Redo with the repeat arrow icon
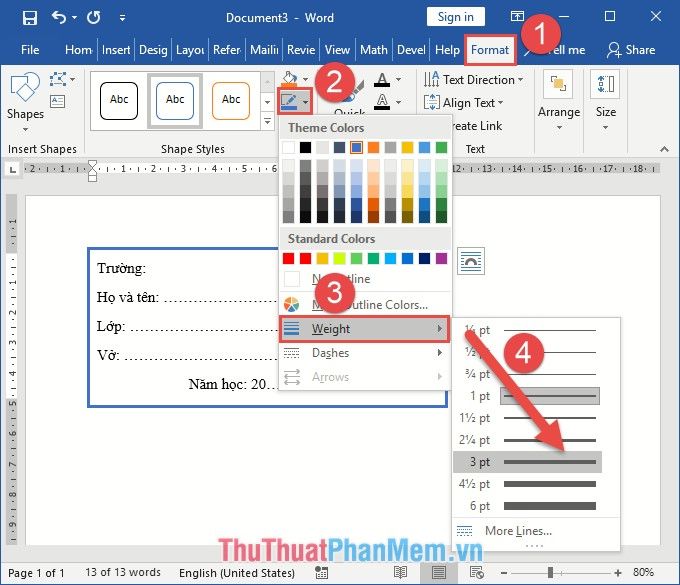 point(93,17)
